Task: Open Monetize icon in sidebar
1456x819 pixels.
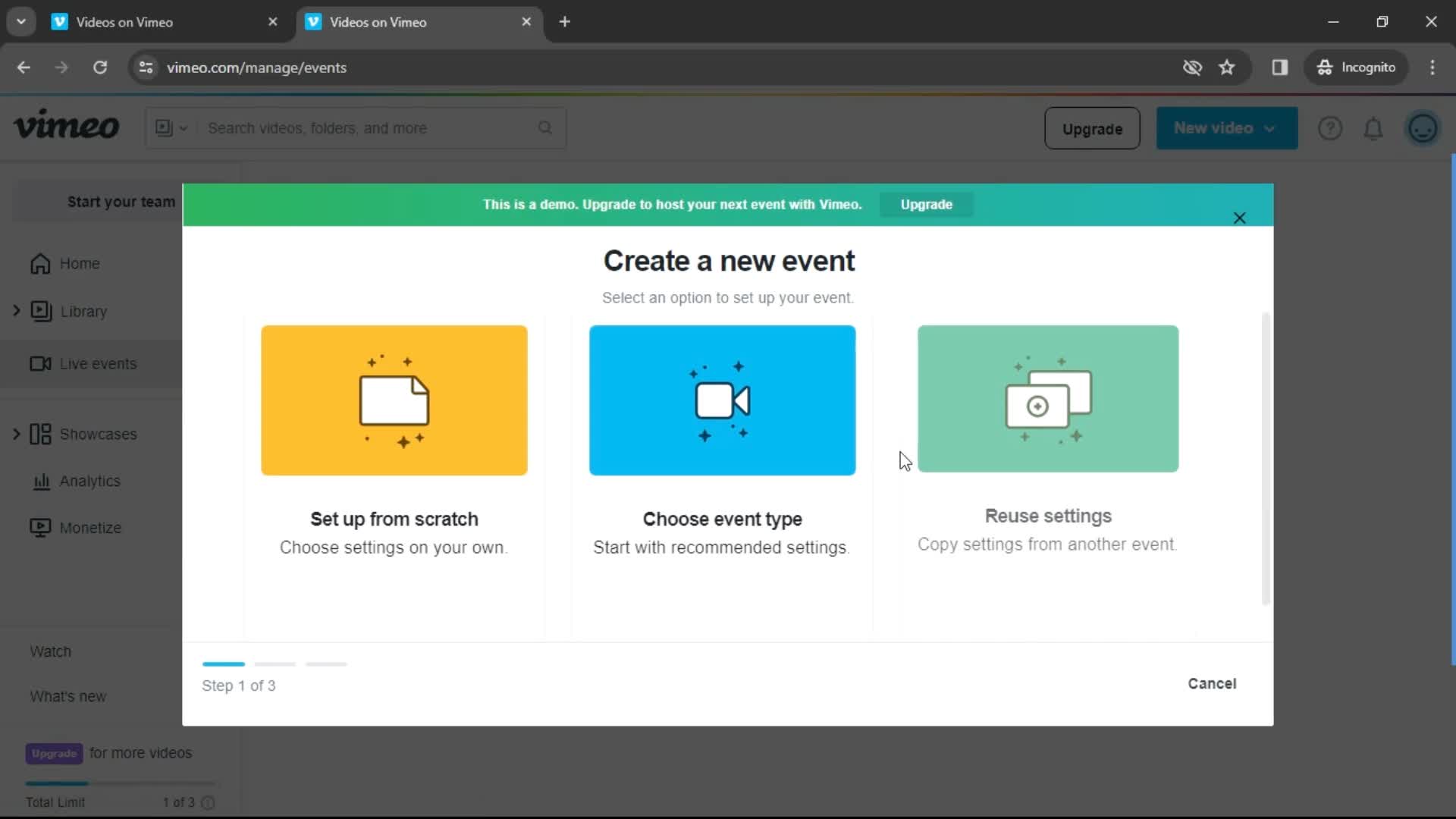Action: [40, 528]
